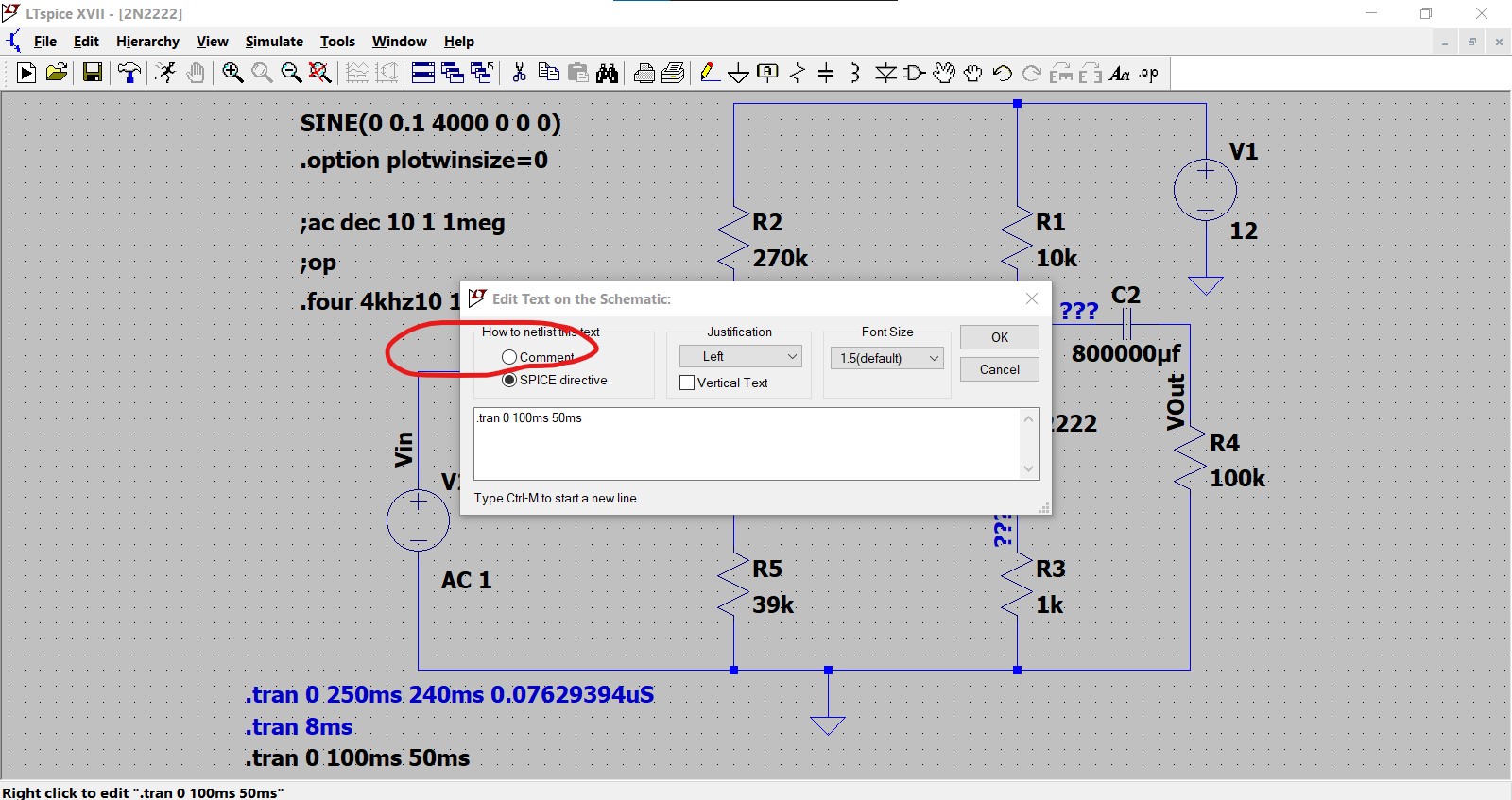This screenshot has height=800, width=1512.
Task: Place a Diode from the toolbar
Action: tap(885, 73)
